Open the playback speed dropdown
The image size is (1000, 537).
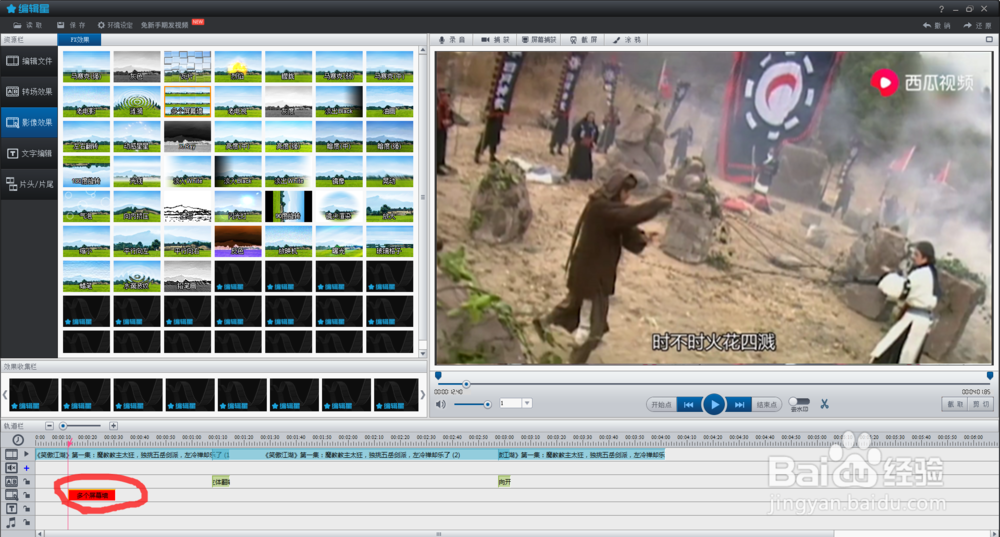(x=527, y=403)
